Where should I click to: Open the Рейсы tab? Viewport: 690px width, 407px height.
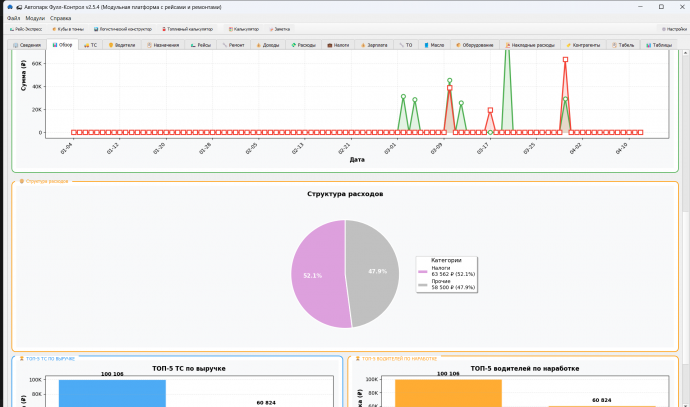[201, 45]
